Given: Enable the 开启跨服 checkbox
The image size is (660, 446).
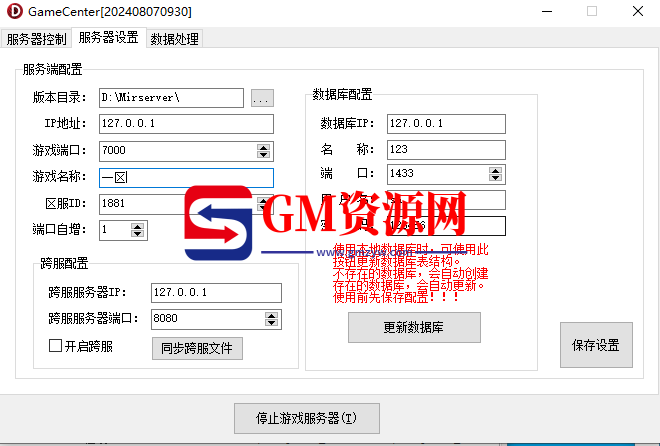Looking at the screenshot, I should pyautogui.click(x=56, y=346).
